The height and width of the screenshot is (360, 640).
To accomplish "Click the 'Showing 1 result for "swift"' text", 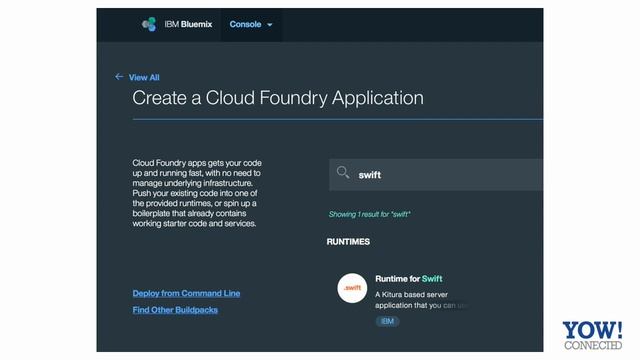I will pyautogui.click(x=369, y=214).
